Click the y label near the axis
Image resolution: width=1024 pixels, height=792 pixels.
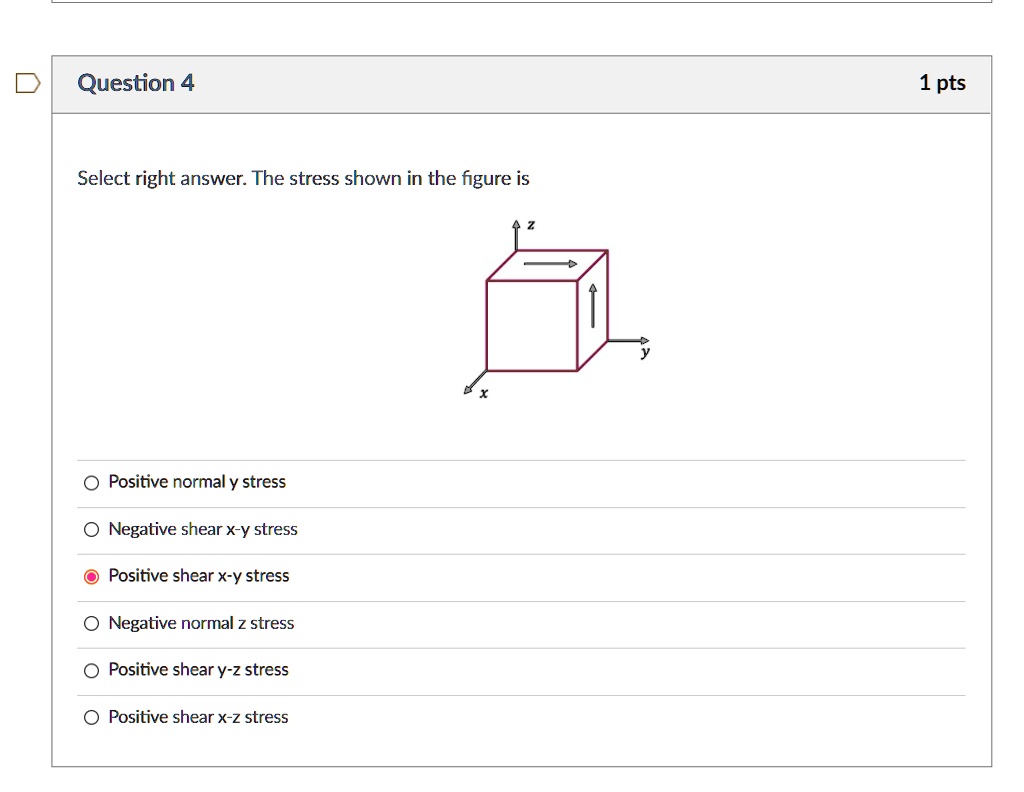[645, 352]
